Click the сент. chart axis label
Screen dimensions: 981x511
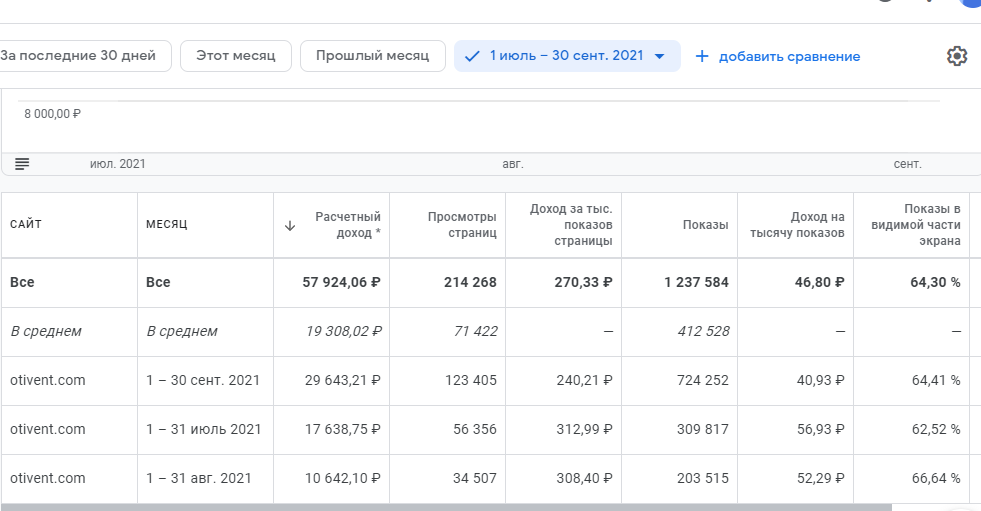coord(907,164)
